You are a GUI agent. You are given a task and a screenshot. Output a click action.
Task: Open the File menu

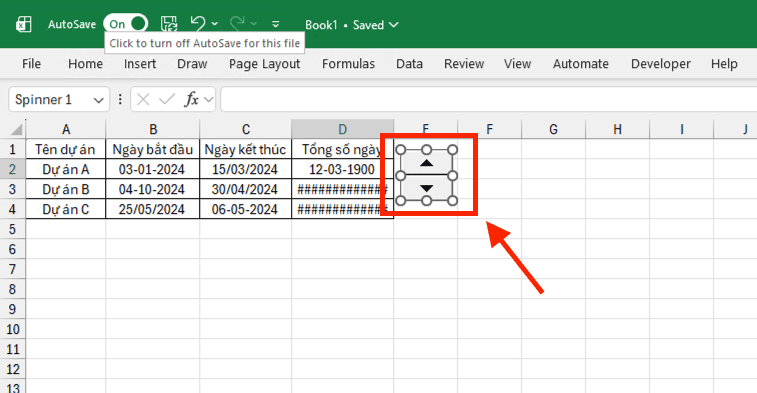(31, 64)
